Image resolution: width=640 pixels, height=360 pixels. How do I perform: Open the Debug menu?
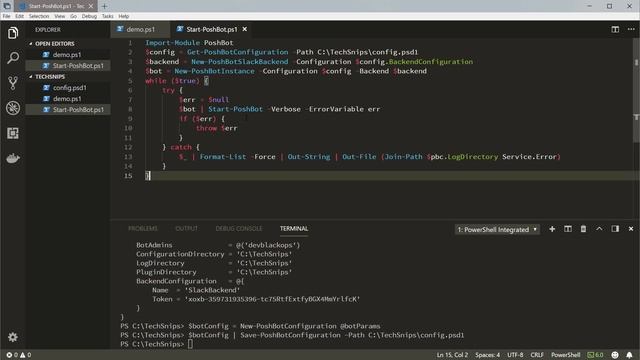click(x=89, y=16)
